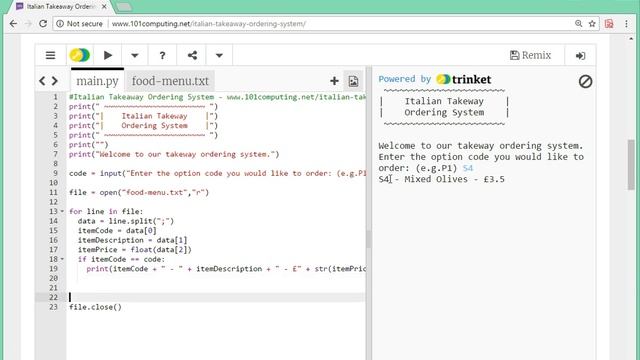Expand the run options dropdown arrow
The image size is (640, 360).
point(135,56)
